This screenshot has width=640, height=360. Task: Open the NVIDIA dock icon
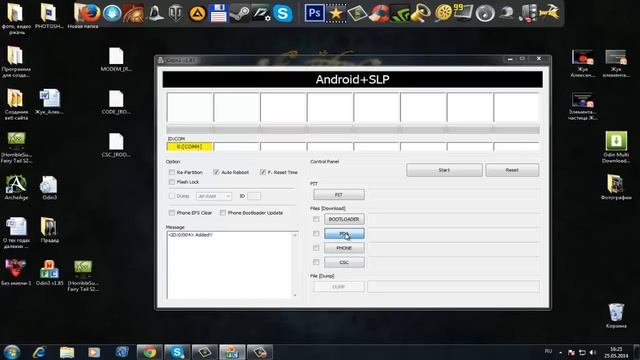pos(400,13)
